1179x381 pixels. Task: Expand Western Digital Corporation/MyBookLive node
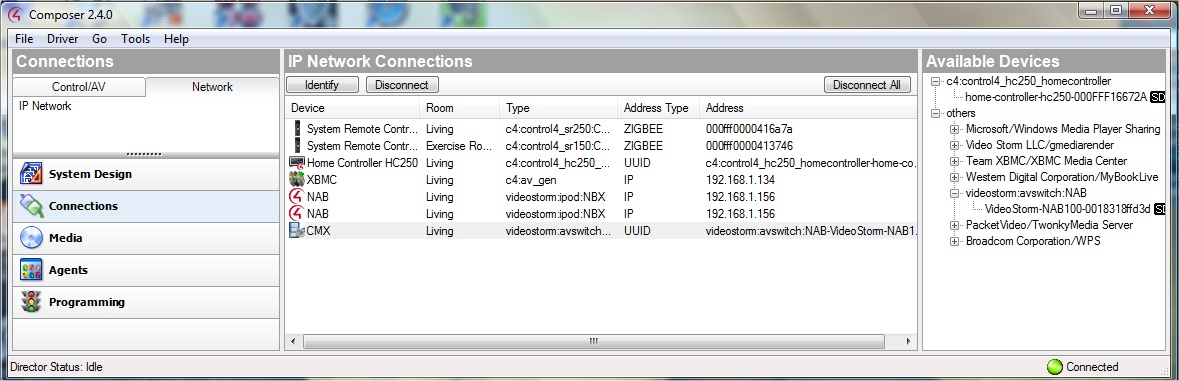(955, 177)
